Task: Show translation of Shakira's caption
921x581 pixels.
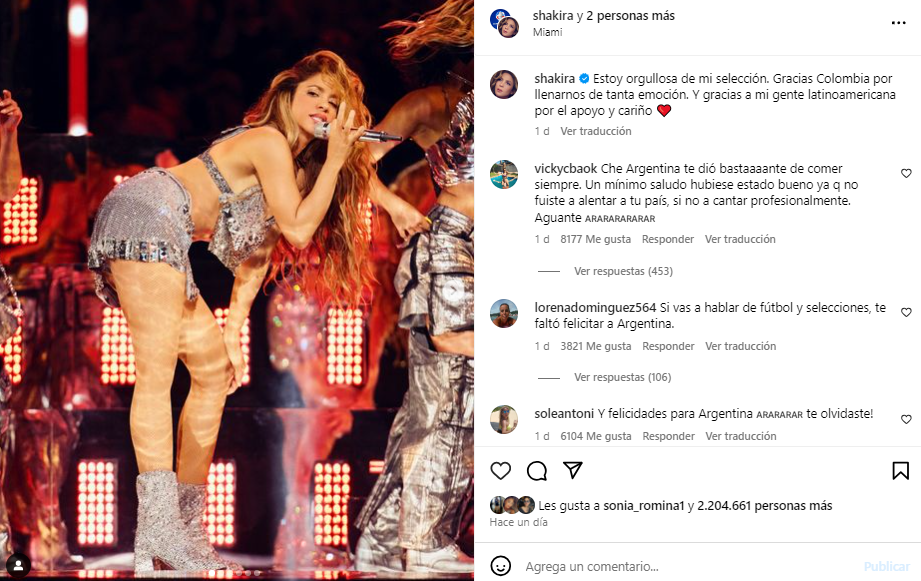Action: pyautogui.click(x=595, y=131)
